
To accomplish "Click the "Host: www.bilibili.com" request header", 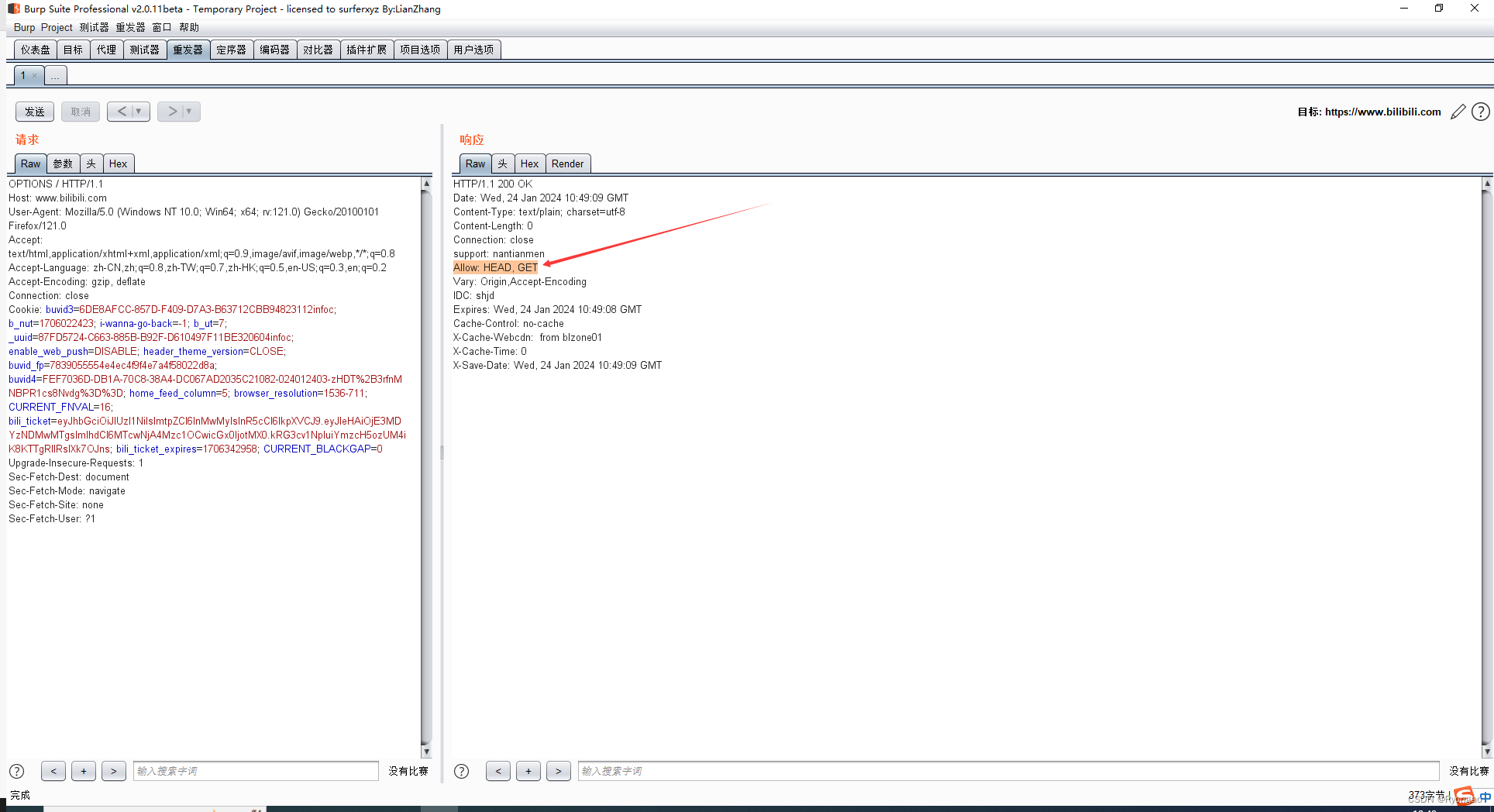I will click(x=57, y=198).
